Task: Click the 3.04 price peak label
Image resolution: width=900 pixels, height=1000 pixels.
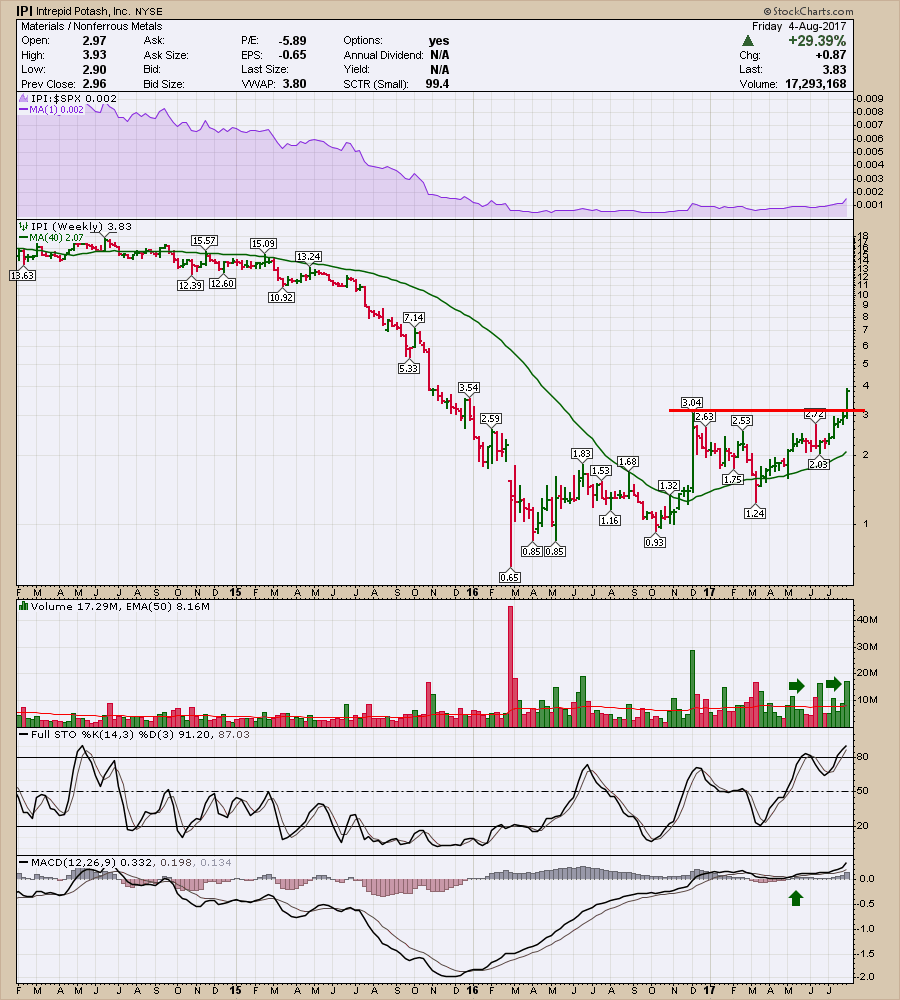Action: (691, 402)
